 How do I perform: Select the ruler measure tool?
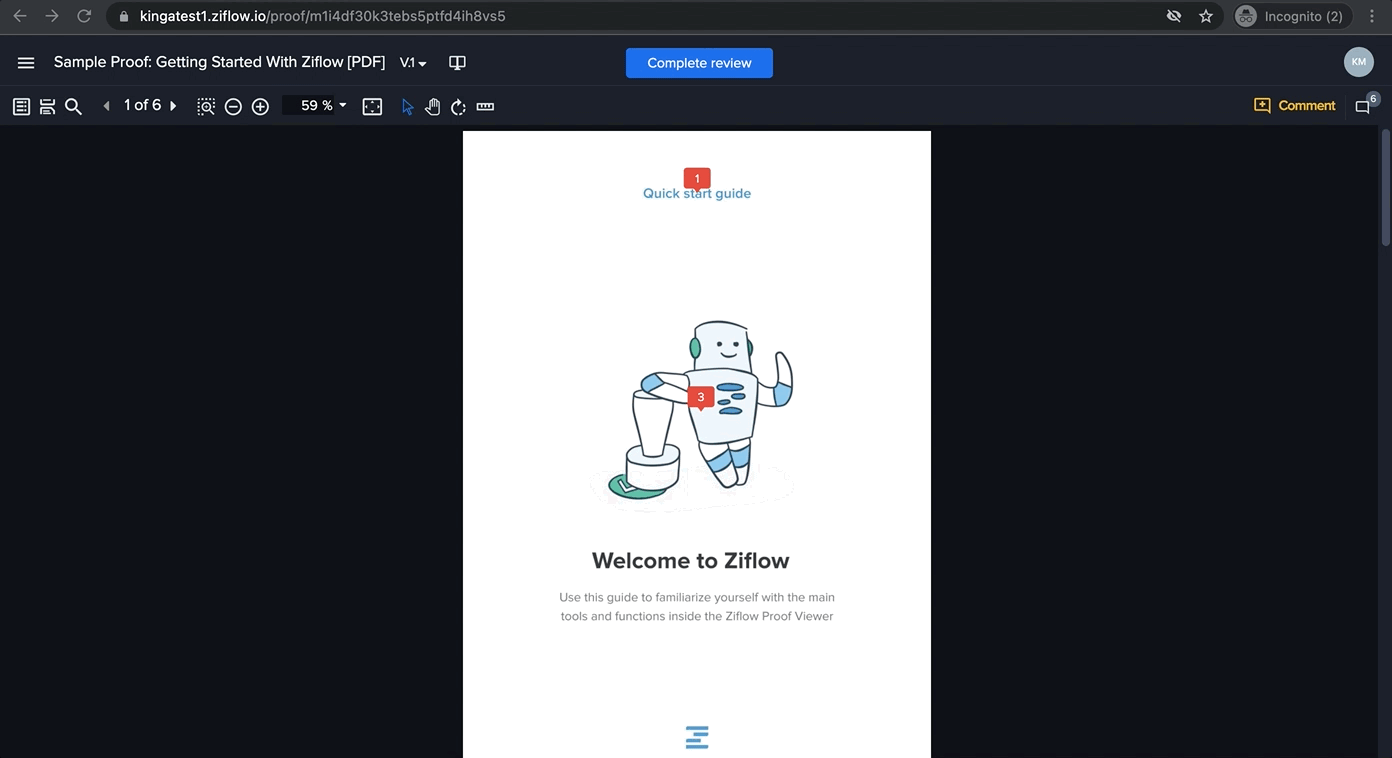485,106
